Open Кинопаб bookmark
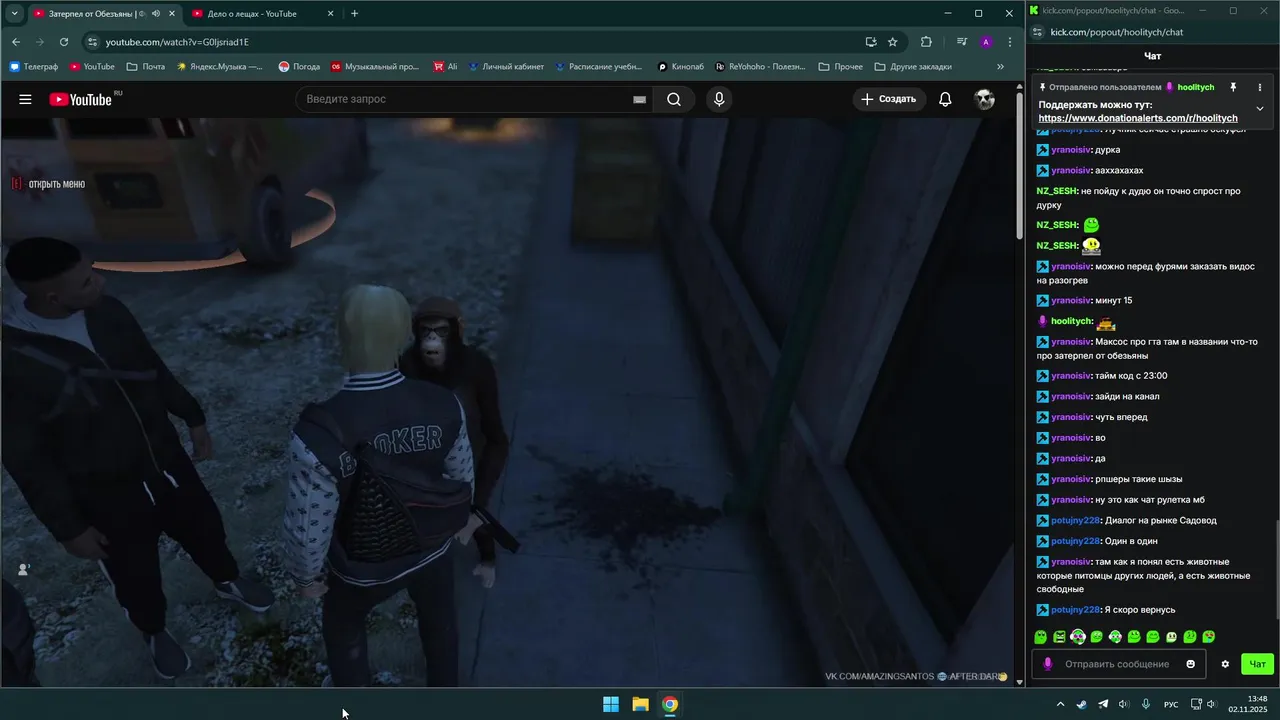 [x=681, y=67]
